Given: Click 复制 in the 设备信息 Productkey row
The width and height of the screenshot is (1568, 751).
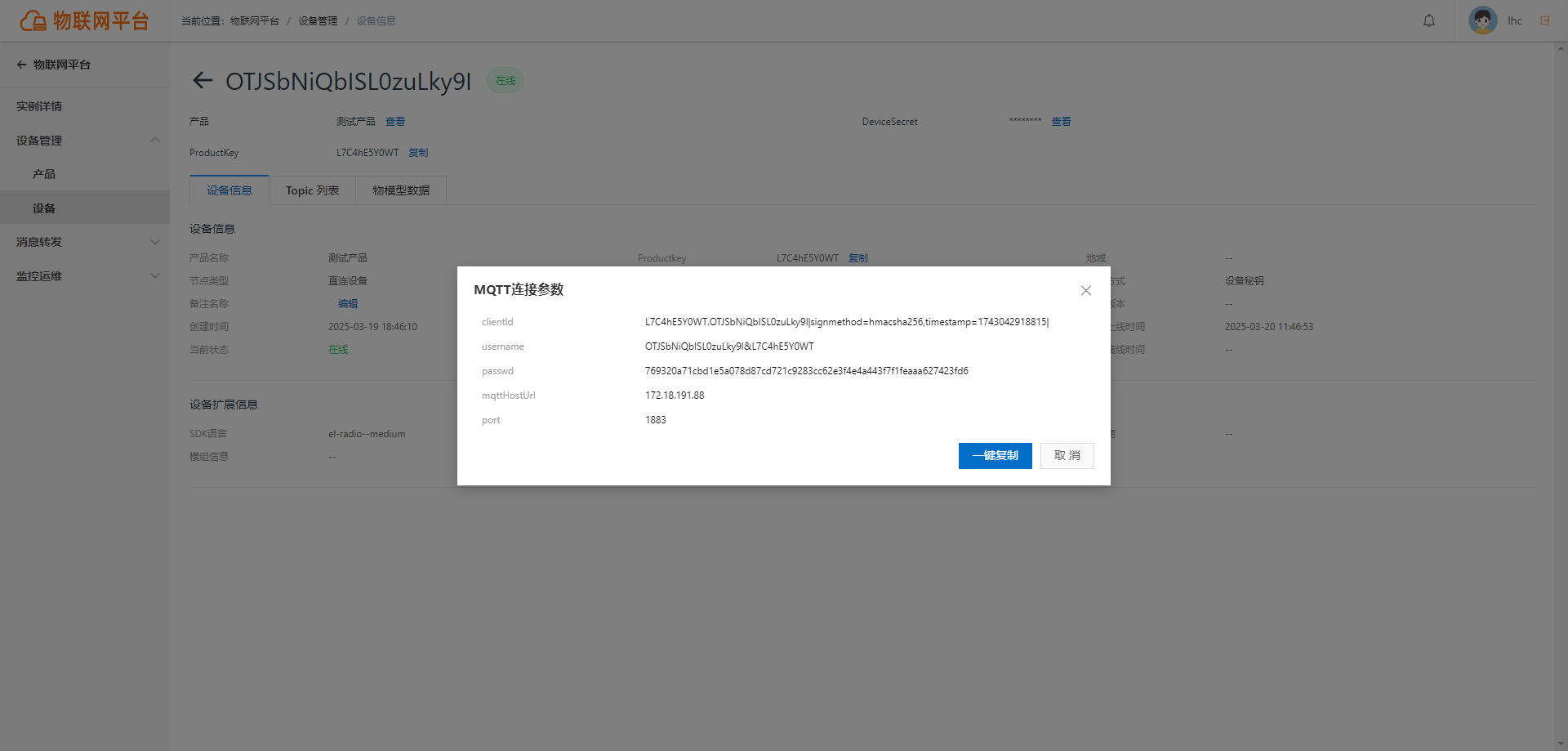Looking at the screenshot, I should (857, 258).
